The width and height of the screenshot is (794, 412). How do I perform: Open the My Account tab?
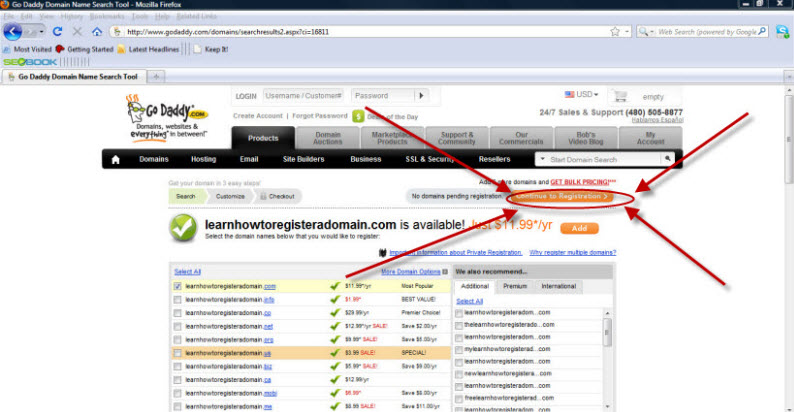tap(651, 138)
